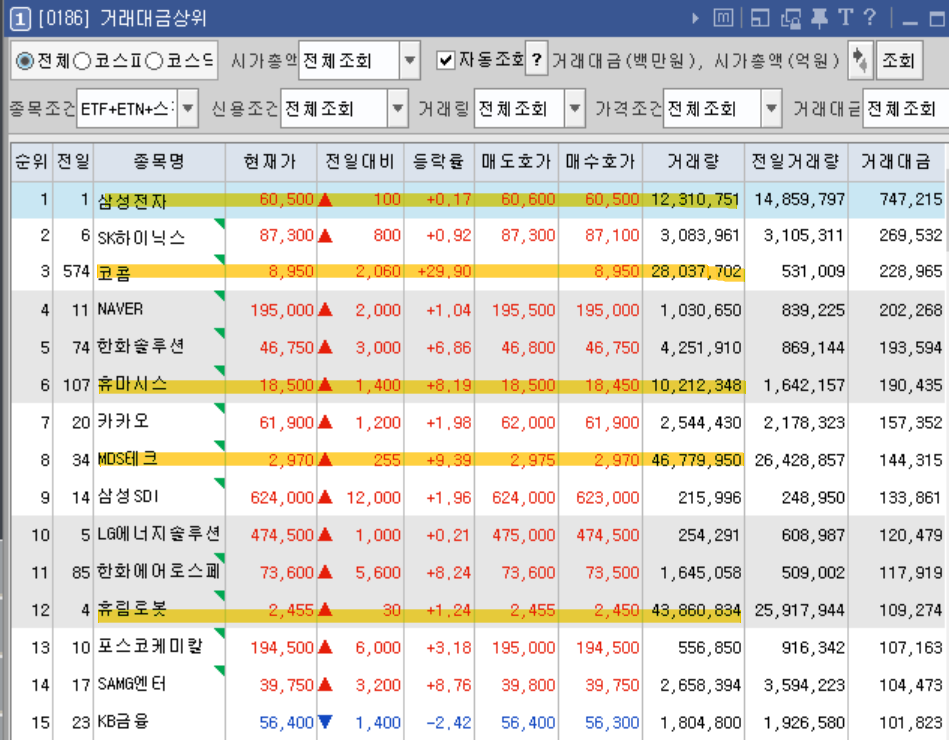Select the 전체 radio button

25,61
